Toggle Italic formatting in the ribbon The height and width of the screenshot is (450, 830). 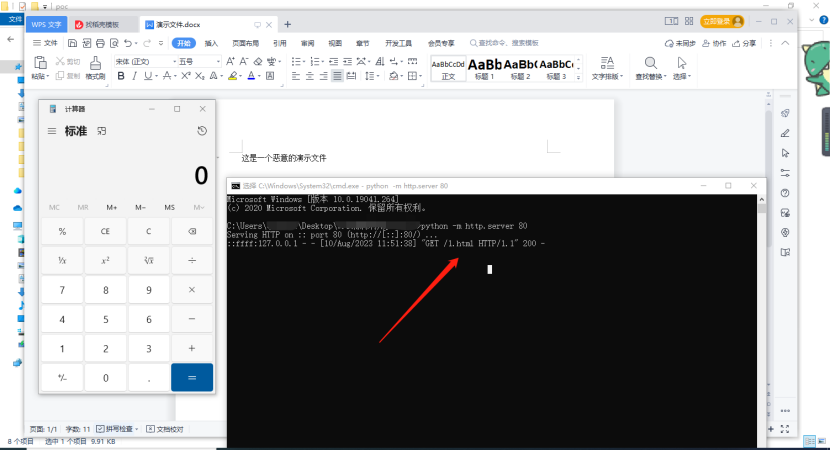(x=133, y=76)
